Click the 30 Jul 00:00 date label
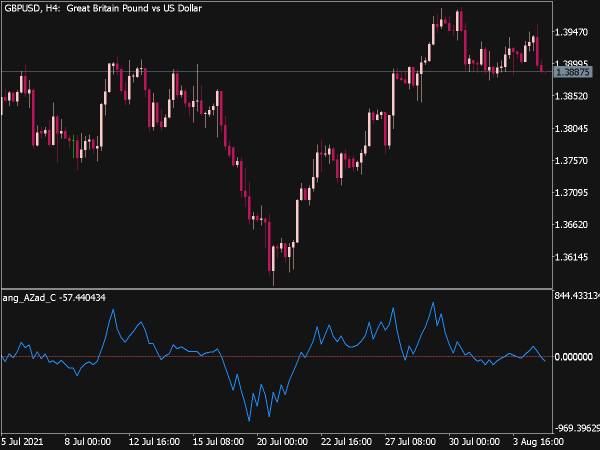The width and height of the screenshot is (600, 450). coord(474,442)
